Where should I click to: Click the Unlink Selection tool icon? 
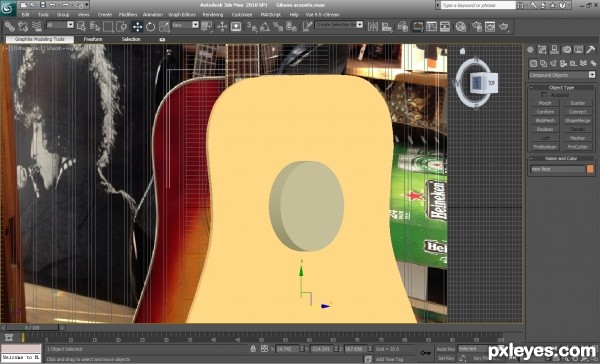point(23,26)
